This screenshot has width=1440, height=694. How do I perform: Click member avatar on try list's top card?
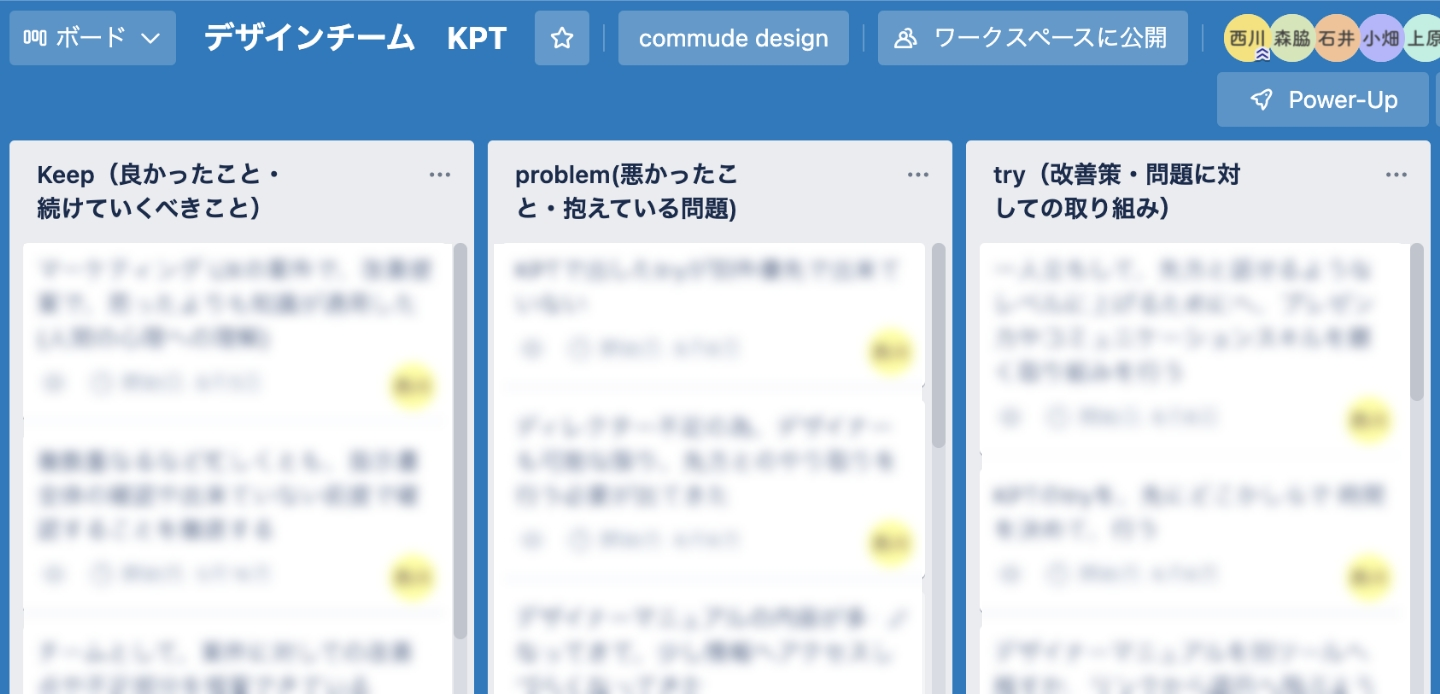pyautogui.click(x=1369, y=420)
